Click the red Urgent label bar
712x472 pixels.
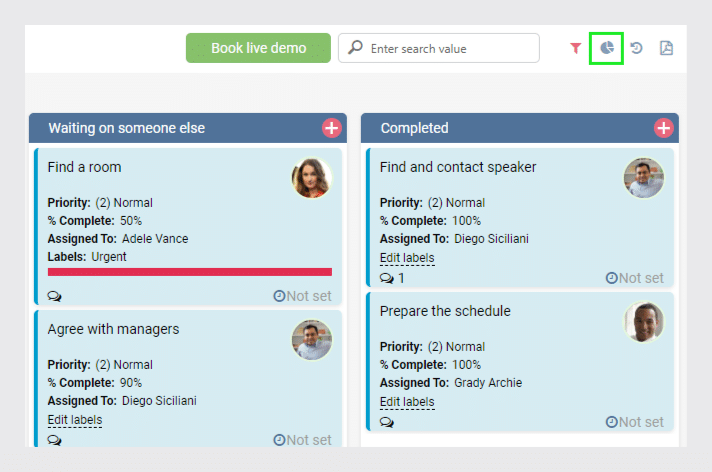click(189, 272)
